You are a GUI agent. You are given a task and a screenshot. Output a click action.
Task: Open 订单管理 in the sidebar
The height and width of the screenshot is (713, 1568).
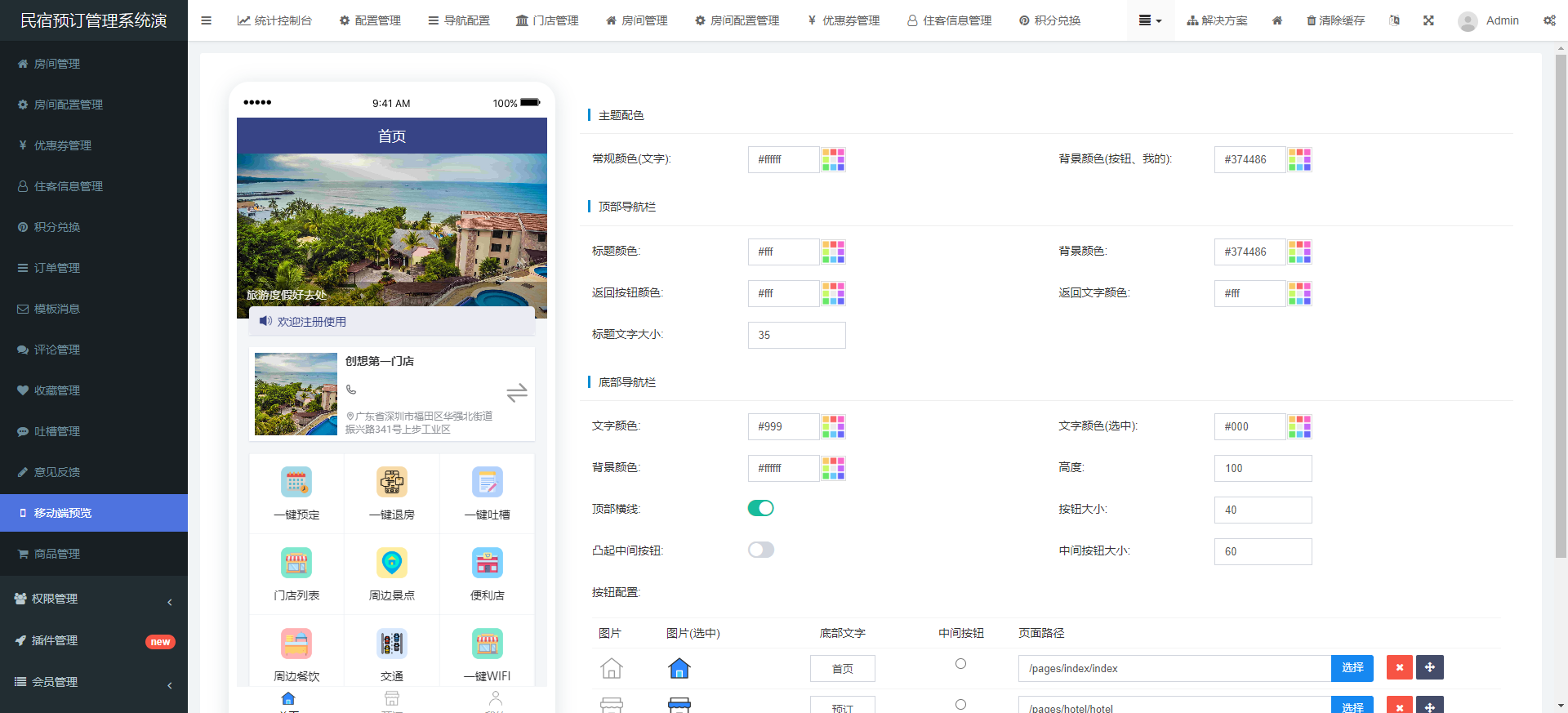pyautogui.click(x=56, y=268)
